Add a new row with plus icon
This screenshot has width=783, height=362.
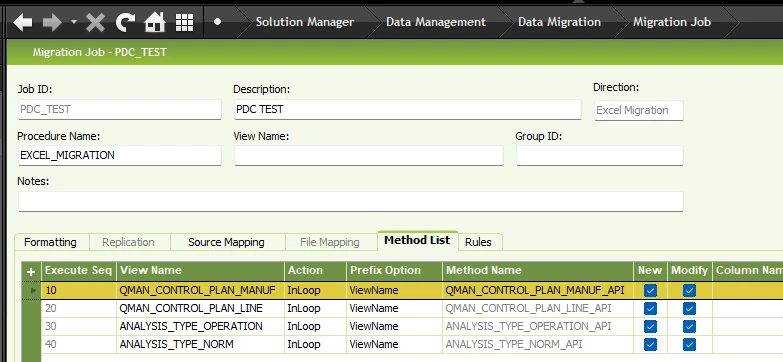pos(31,272)
